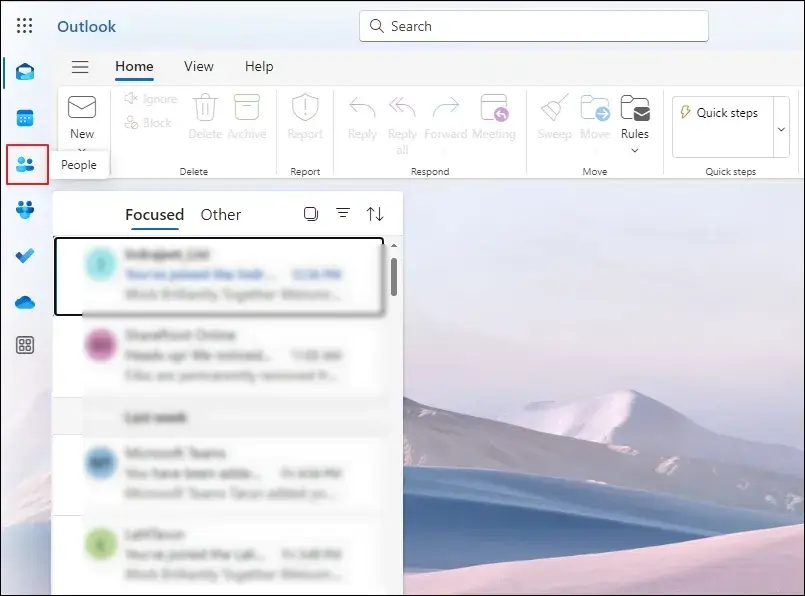
Task: Click the Block sender button
Action: [148, 123]
